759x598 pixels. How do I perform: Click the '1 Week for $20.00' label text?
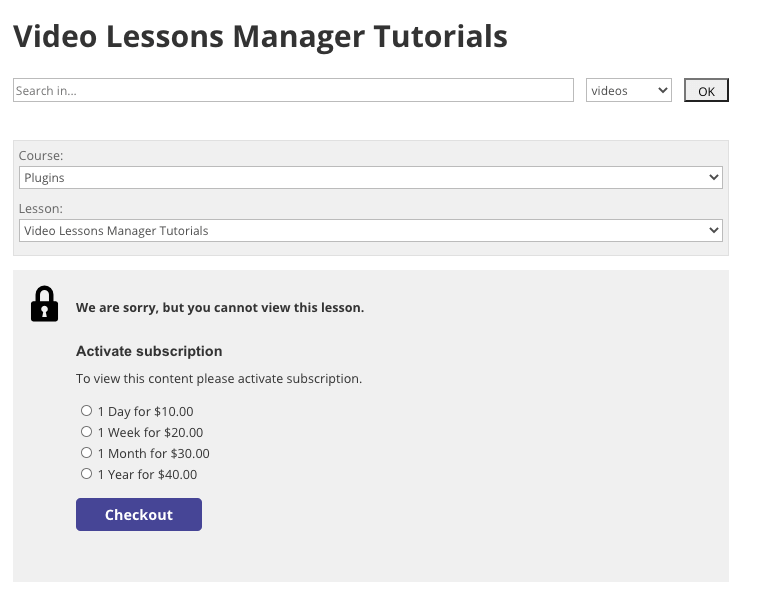[x=150, y=433]
